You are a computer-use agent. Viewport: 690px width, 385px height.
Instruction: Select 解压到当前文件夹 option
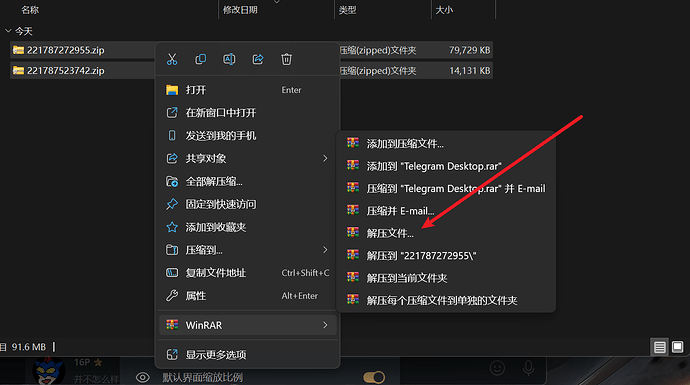click(x=446, y=278)
